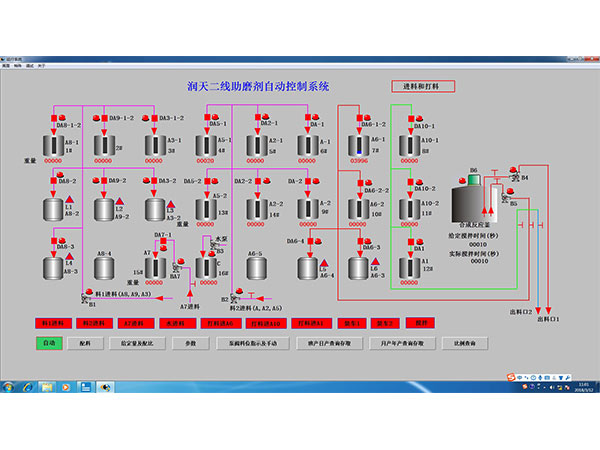Click the BA7 pump icon
The height and width of the screenshot is (450, 600).
click(175, 268)
